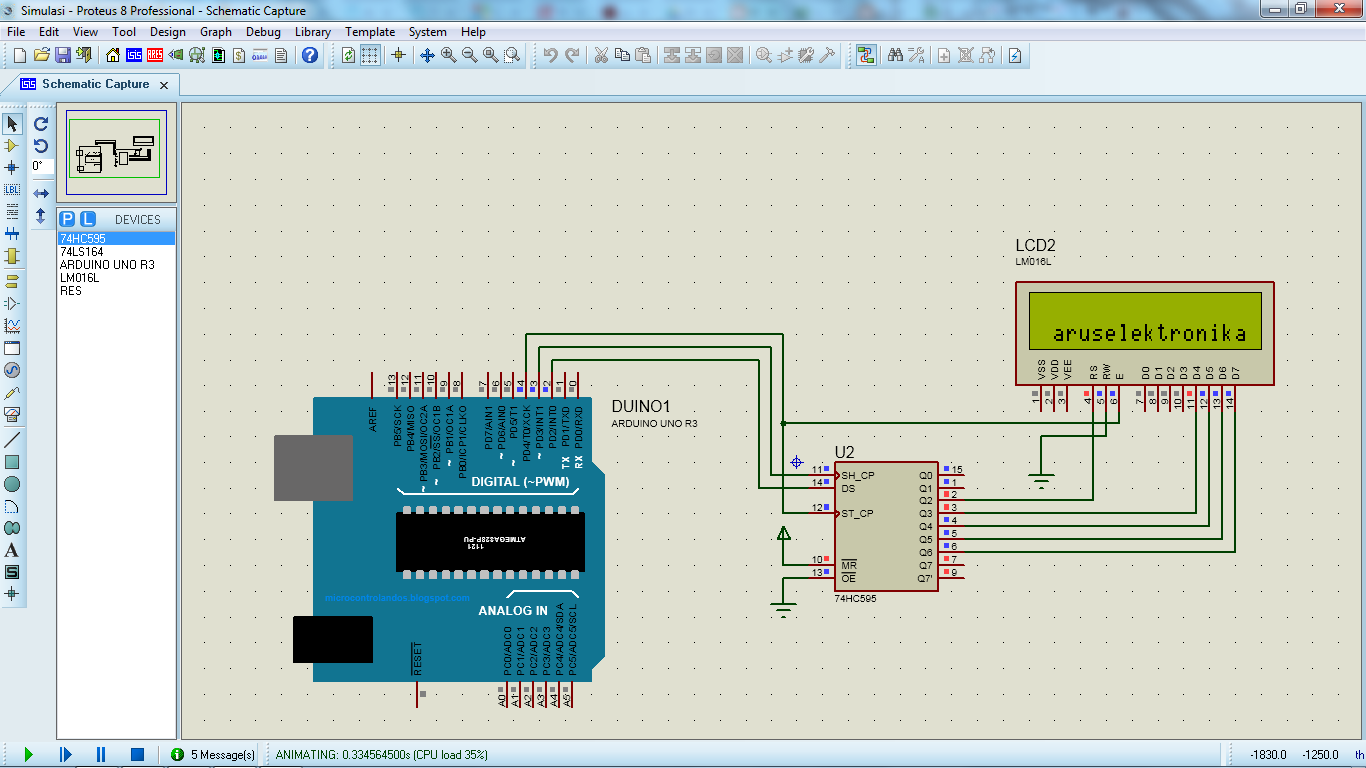Toggle the grid display button

370,55
